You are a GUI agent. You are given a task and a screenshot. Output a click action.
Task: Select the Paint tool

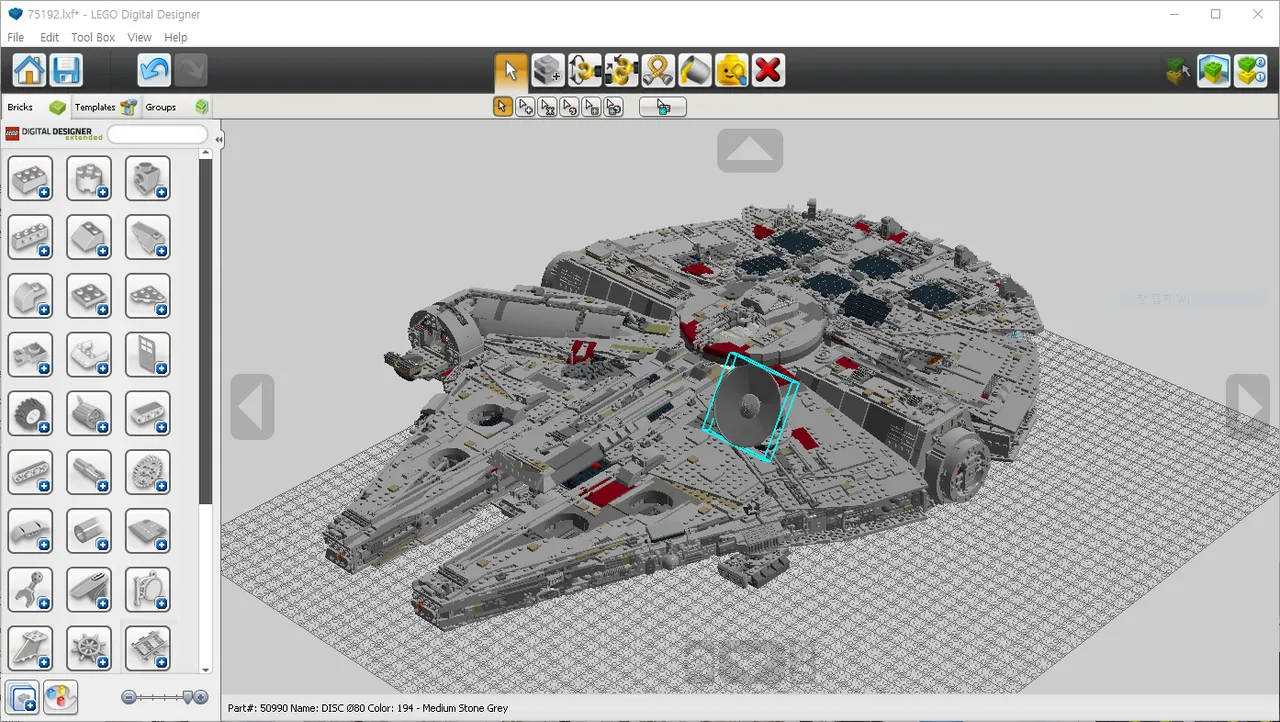(x=694, y=70)
